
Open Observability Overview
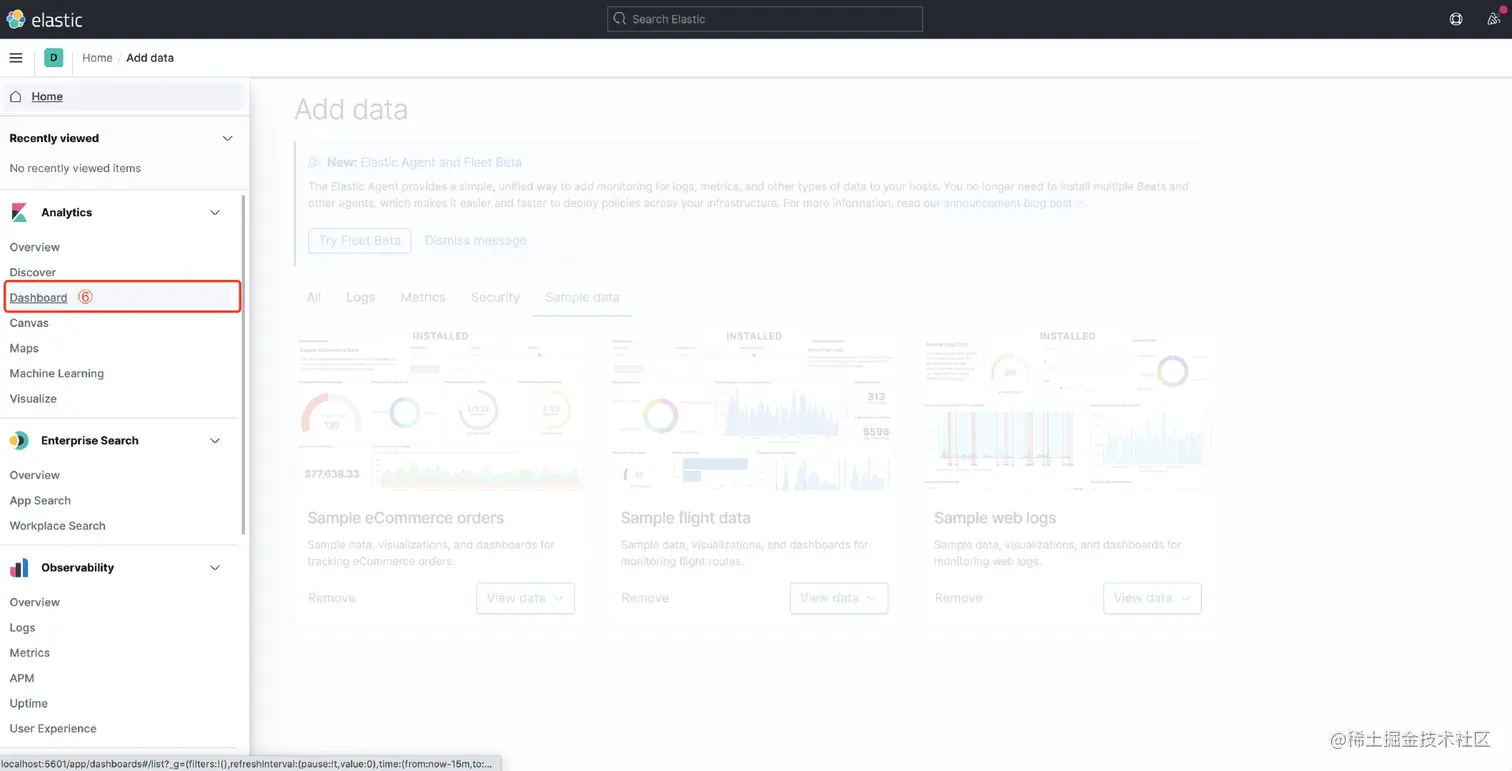click(35, 602)
